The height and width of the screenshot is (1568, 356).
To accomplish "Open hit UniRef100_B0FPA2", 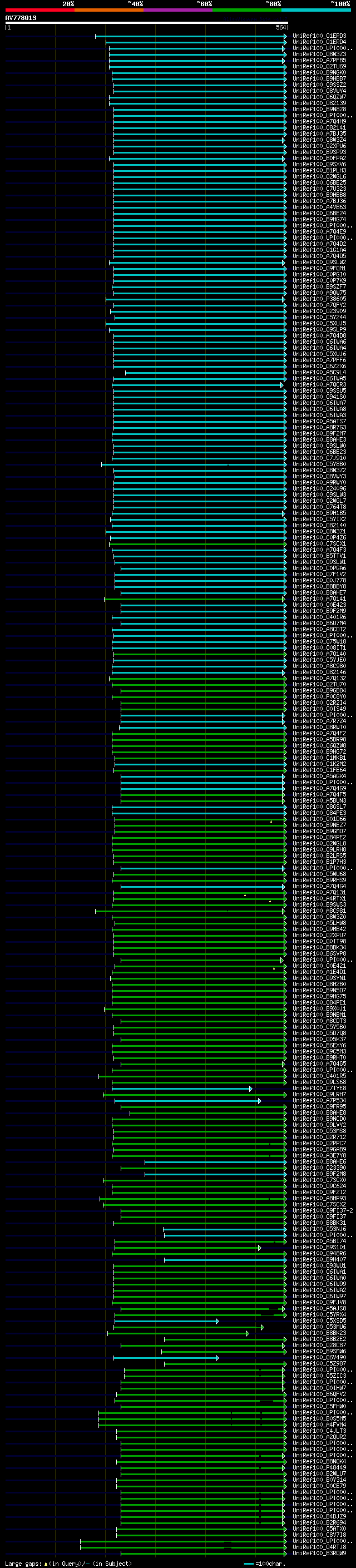I will [319, 159].
